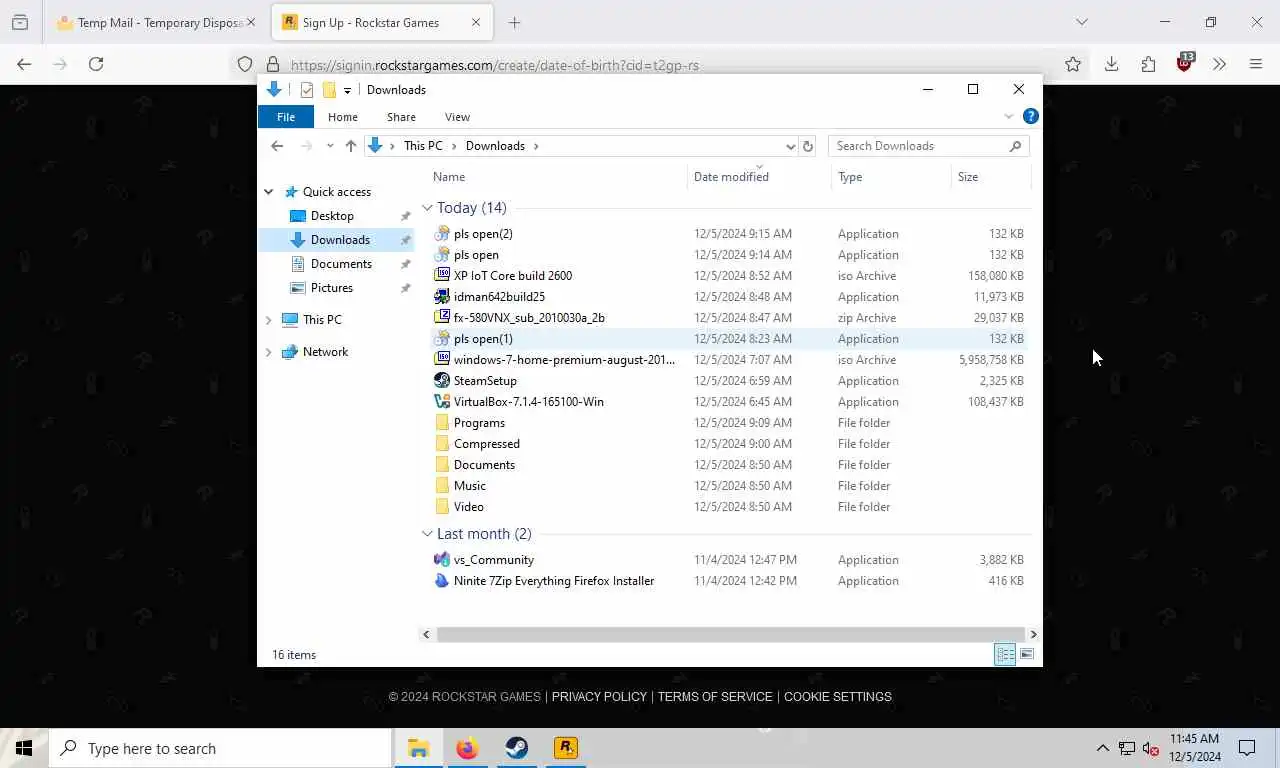Select the Music folder icon
This screenshot has width=1280, height=768.
pyautogui.click(x=442, y=486)
